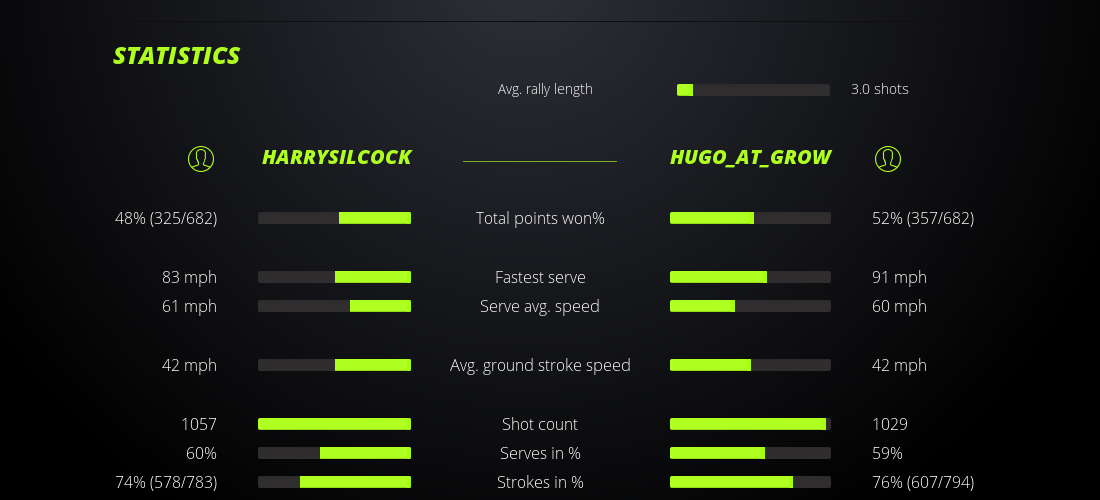Click HARRYSILCOCK's Total points won bar

pyautogui.click(x=334, y=218)
